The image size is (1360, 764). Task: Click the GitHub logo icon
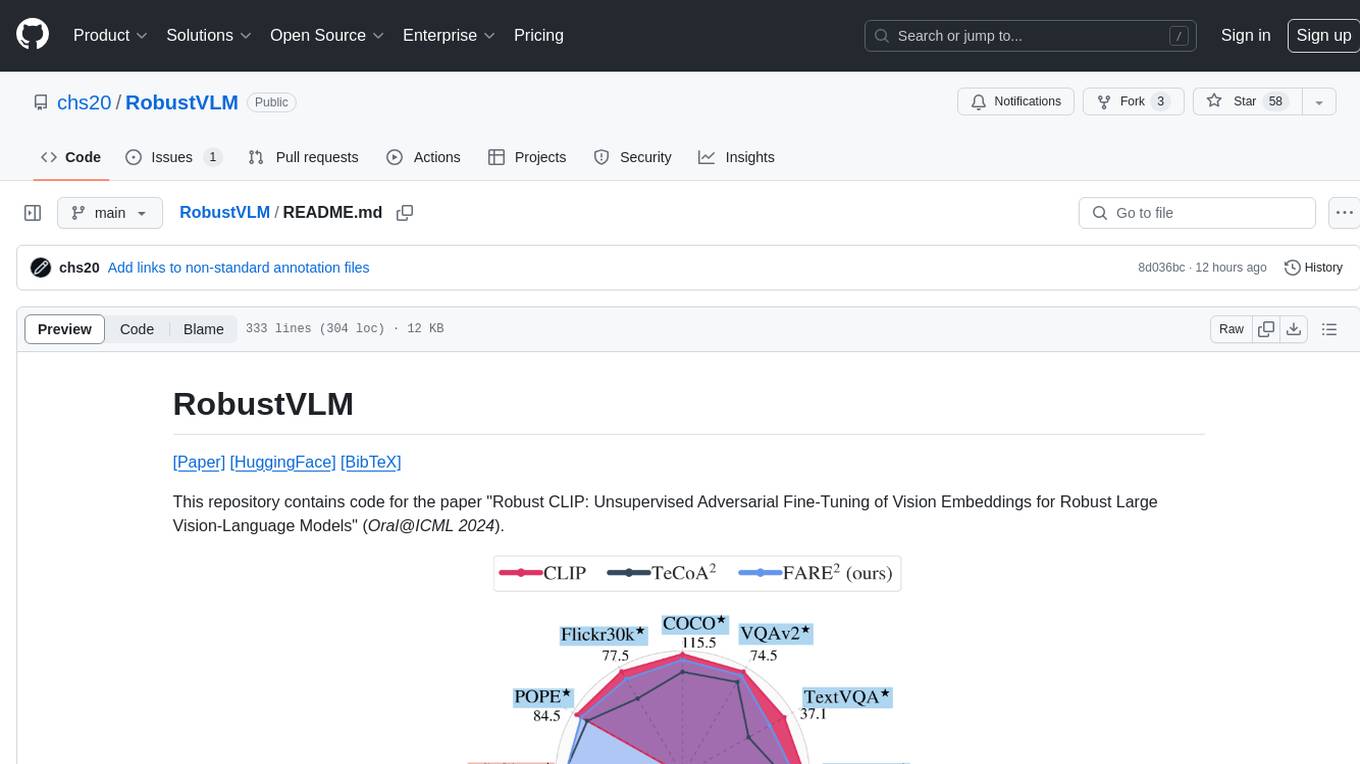pos(33,35)
